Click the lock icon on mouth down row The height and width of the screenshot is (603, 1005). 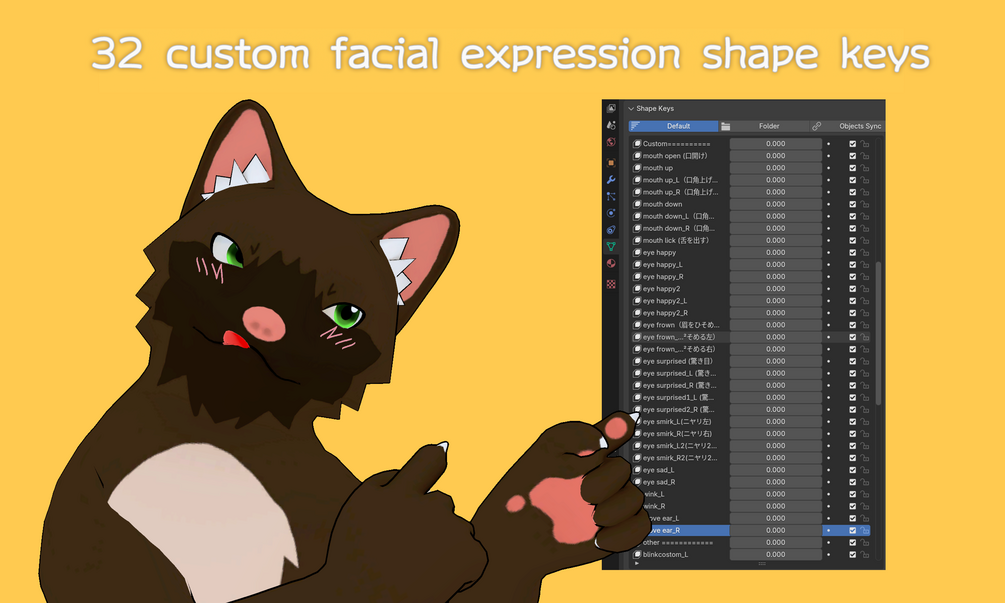[x=865, y=204]
